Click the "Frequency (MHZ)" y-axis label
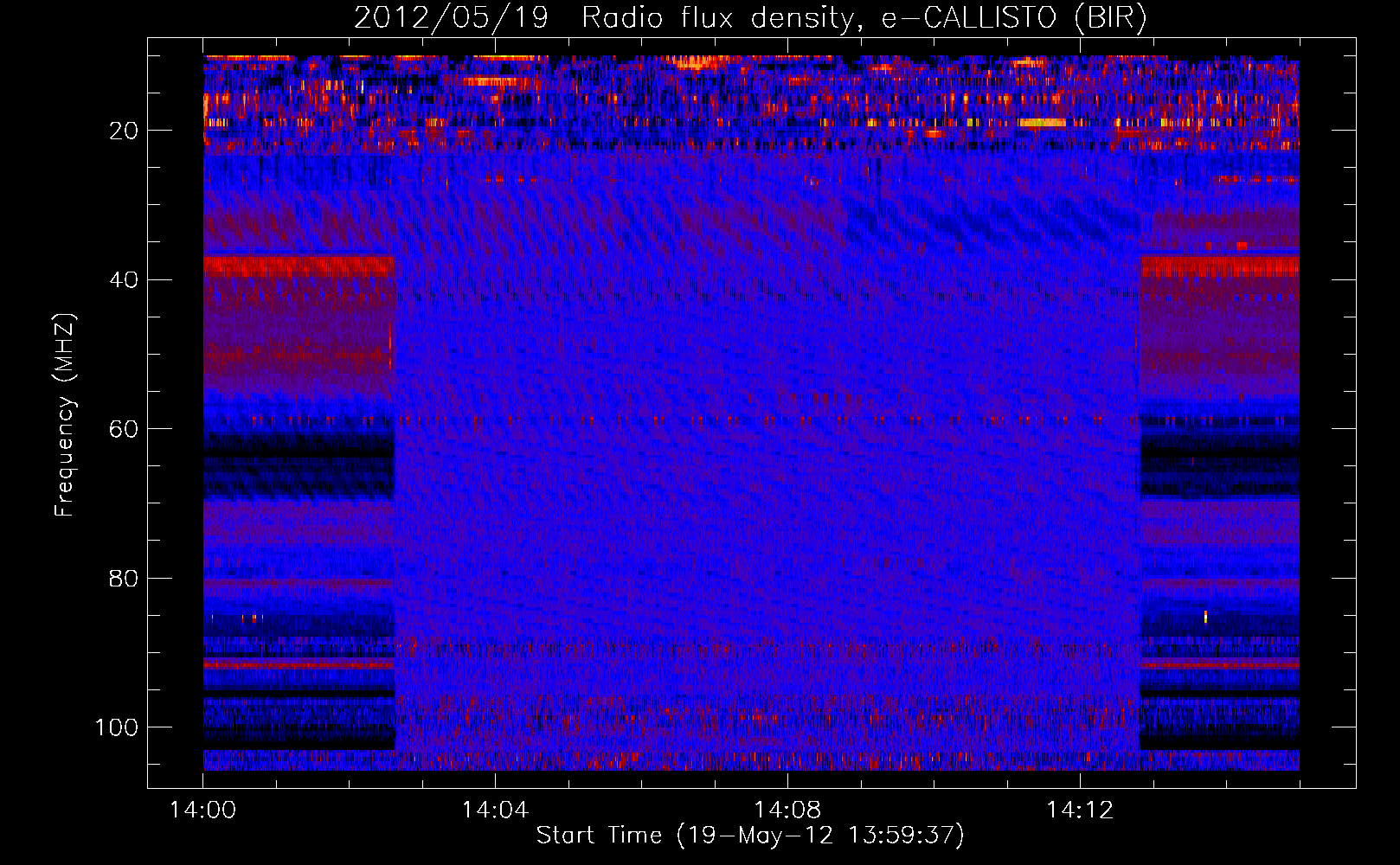Screen dimensions: 1400x865 pyautogui.click(x=65, y=415)
